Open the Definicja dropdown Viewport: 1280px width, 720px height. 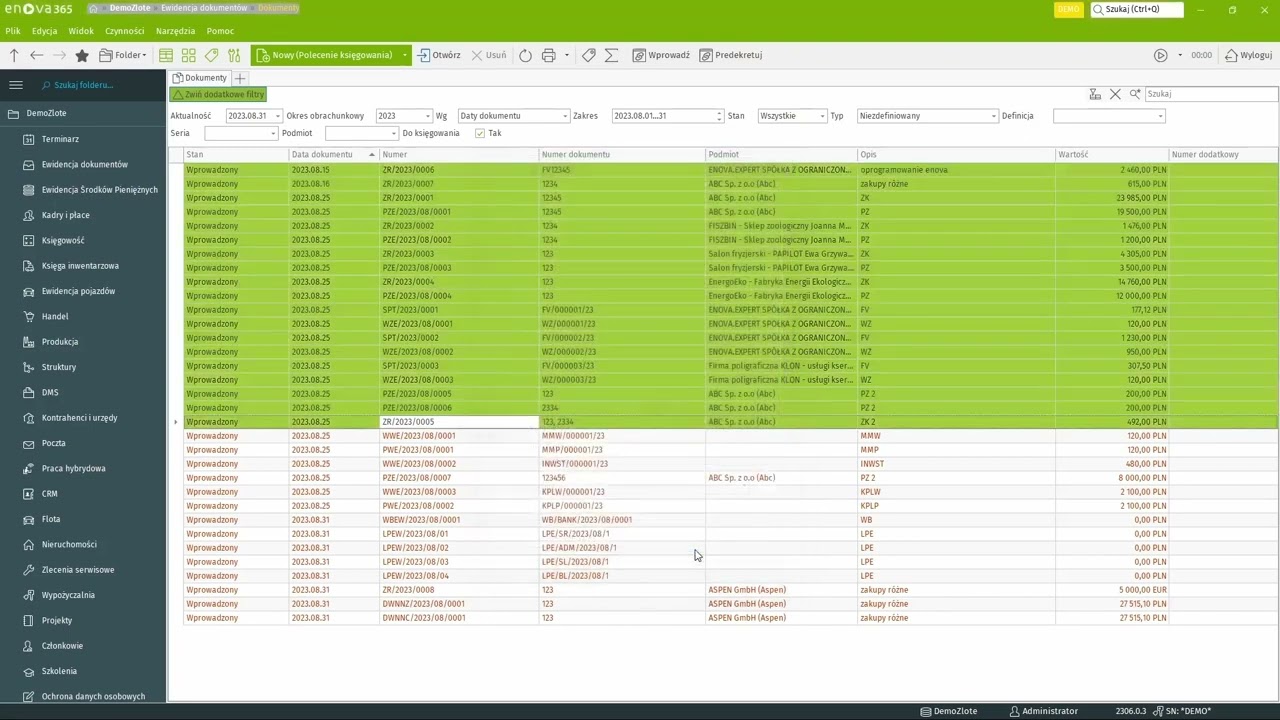click(1160, 116)
